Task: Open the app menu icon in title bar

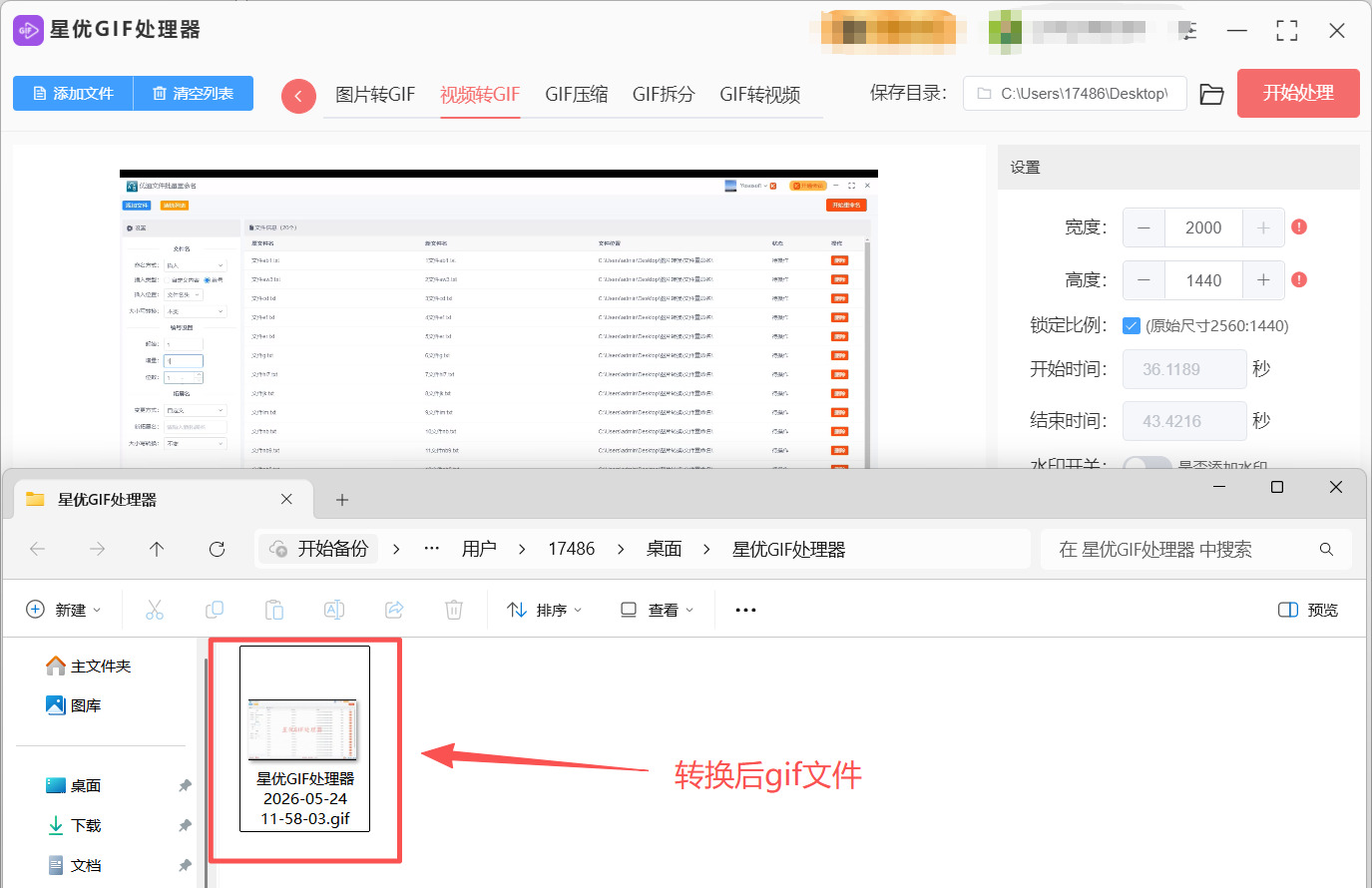Action: point(1187,31)
